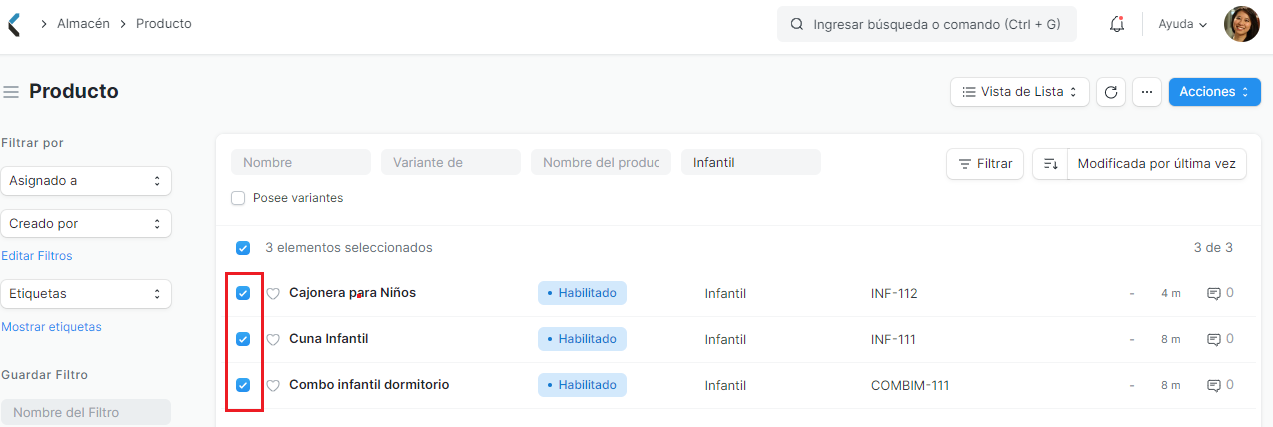1273x427 pixels.
Task: Go to Producto breadcrumb
Action: tap(164, 23)
